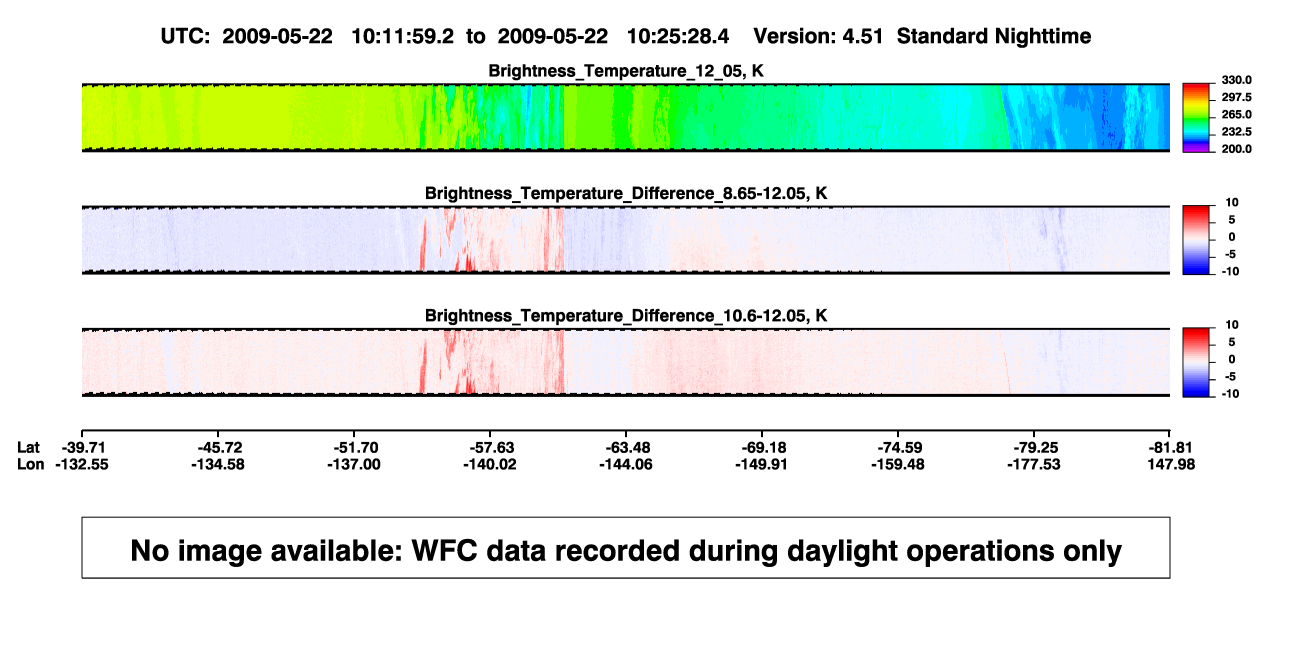Click latitude tick value -74.59
This screenshot has width=1300, height=667.
pos(898,447)
